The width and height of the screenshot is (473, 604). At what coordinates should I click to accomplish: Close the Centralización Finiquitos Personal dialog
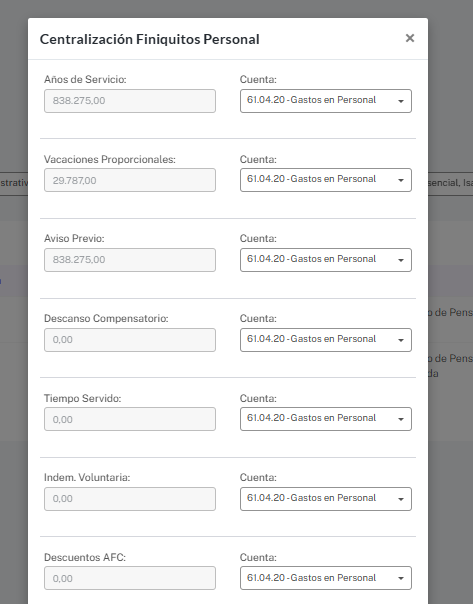(x=410, y=38)
